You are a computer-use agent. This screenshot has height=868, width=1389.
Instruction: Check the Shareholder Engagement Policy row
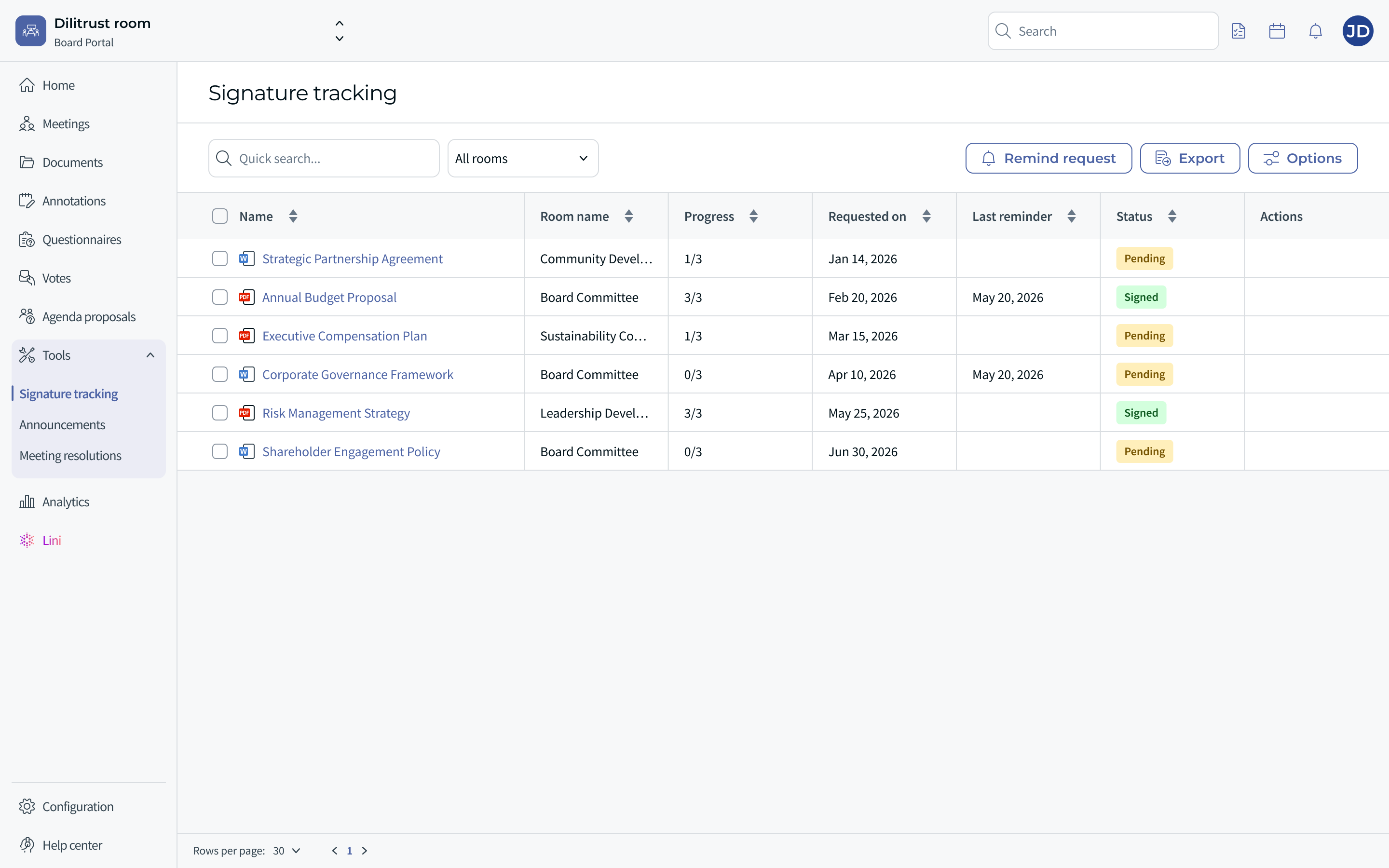point(220,451)
